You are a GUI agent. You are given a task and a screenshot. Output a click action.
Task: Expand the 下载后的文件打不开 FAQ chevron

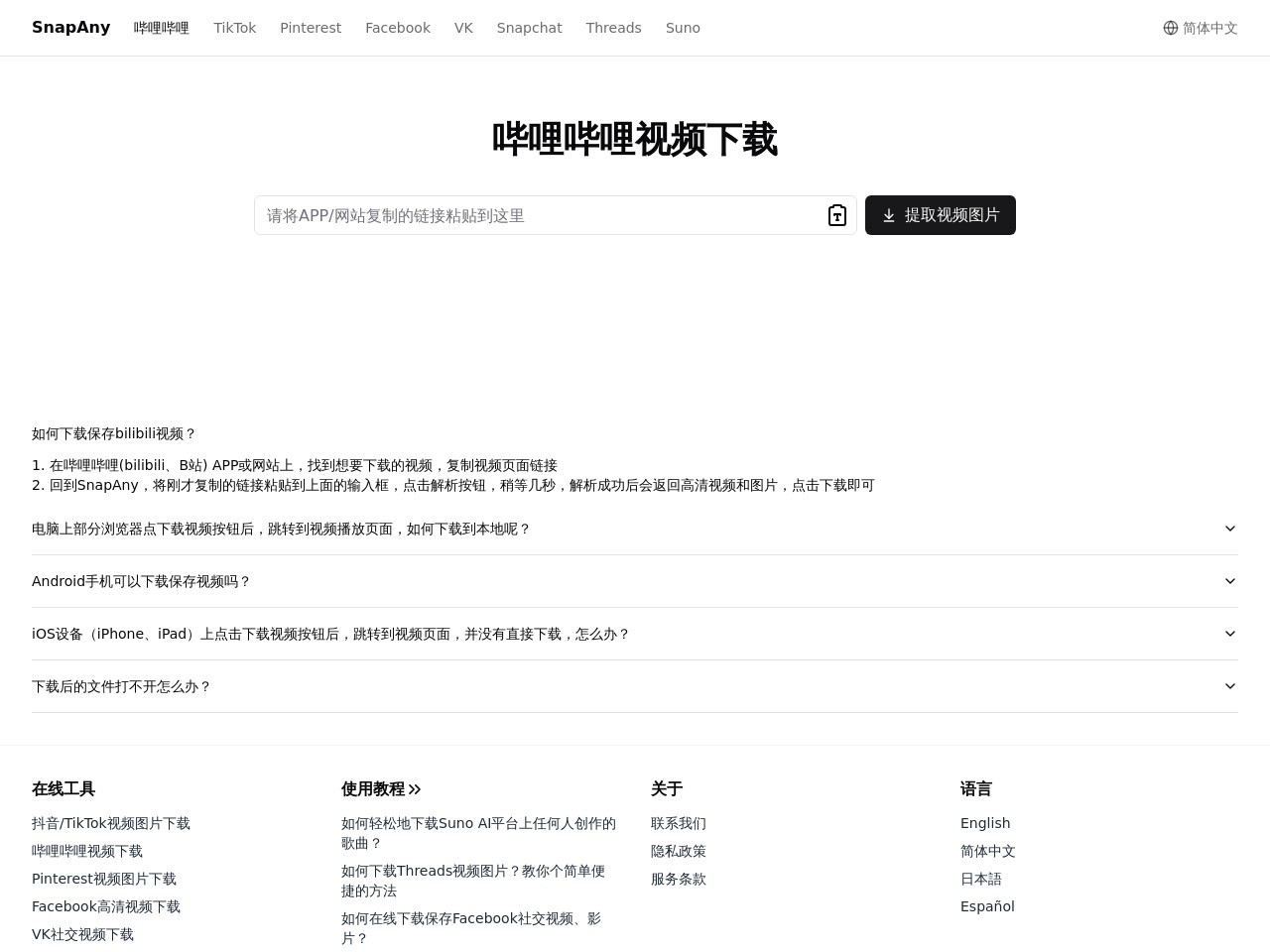pyautogui.click(x=1230, y=686)
